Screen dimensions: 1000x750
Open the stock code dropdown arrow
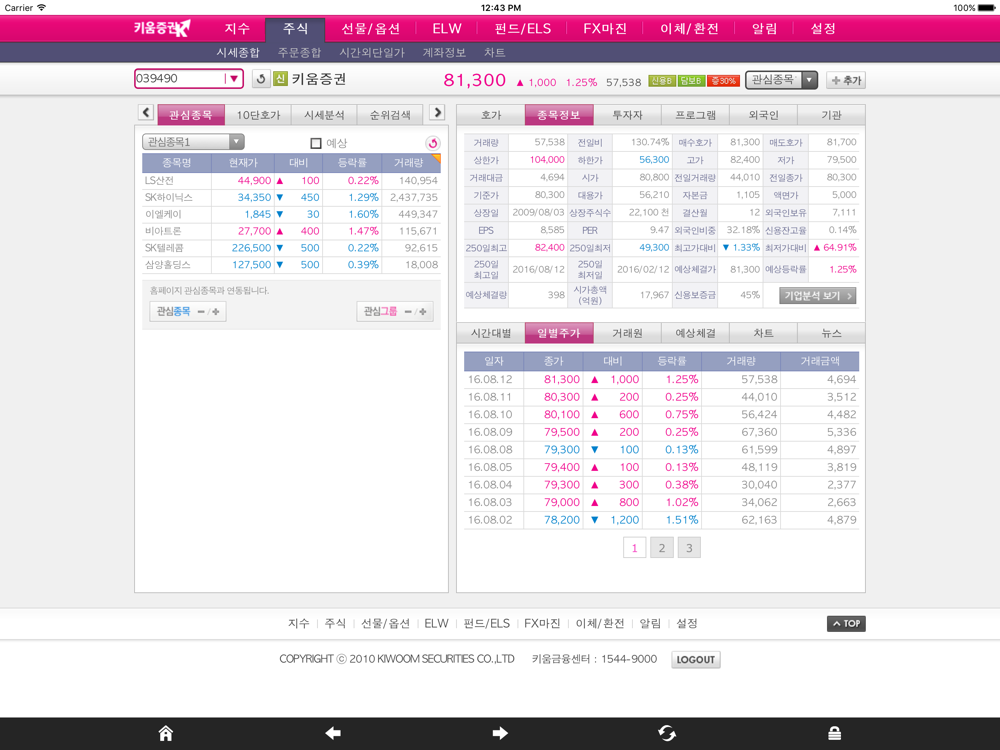(x=233, y=79)
